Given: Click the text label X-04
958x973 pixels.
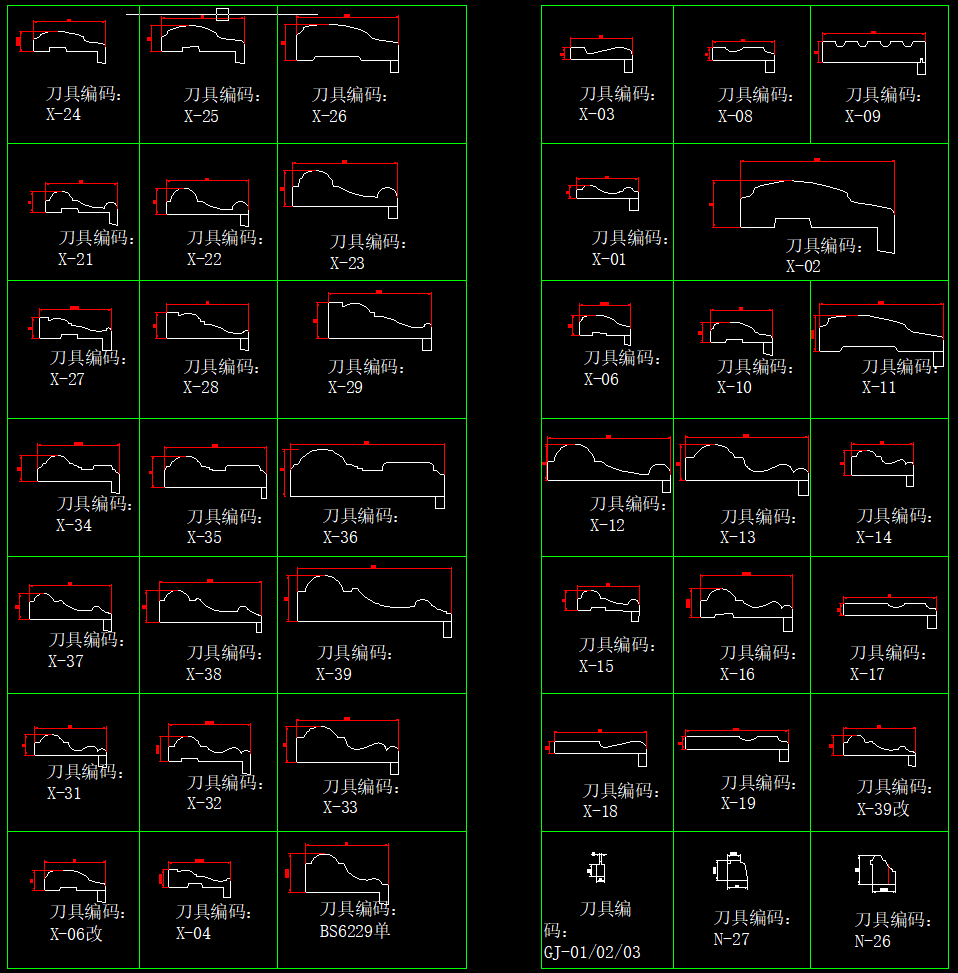Looking at the screenshot, I should tap(193, 934).
